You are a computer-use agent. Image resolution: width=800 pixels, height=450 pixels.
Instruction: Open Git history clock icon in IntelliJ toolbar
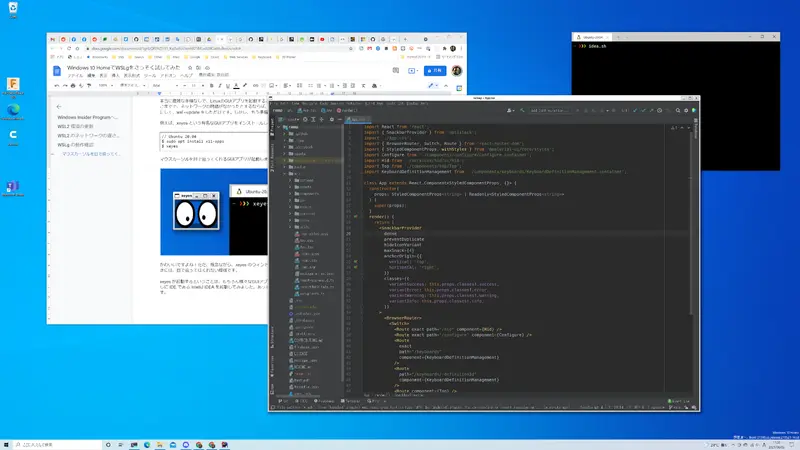(659, 110)
